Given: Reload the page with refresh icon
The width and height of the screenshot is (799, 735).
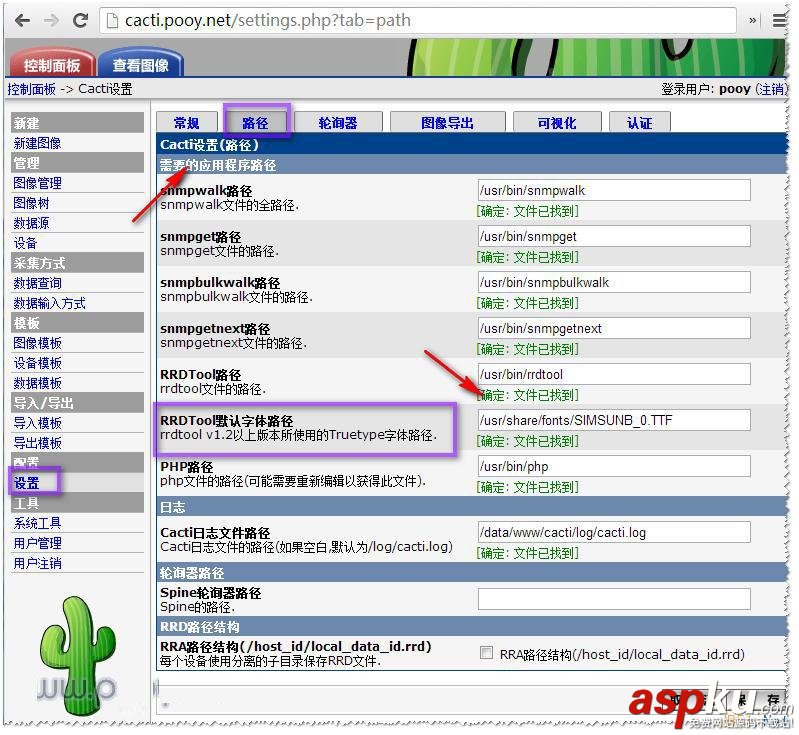Looking at the screenshot, I should [81, 20].
